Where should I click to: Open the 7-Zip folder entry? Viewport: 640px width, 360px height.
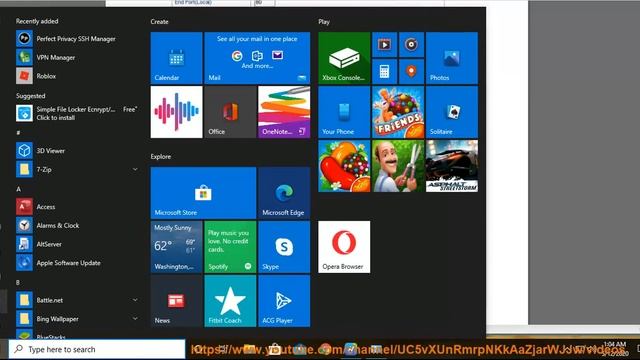point(76,169)
